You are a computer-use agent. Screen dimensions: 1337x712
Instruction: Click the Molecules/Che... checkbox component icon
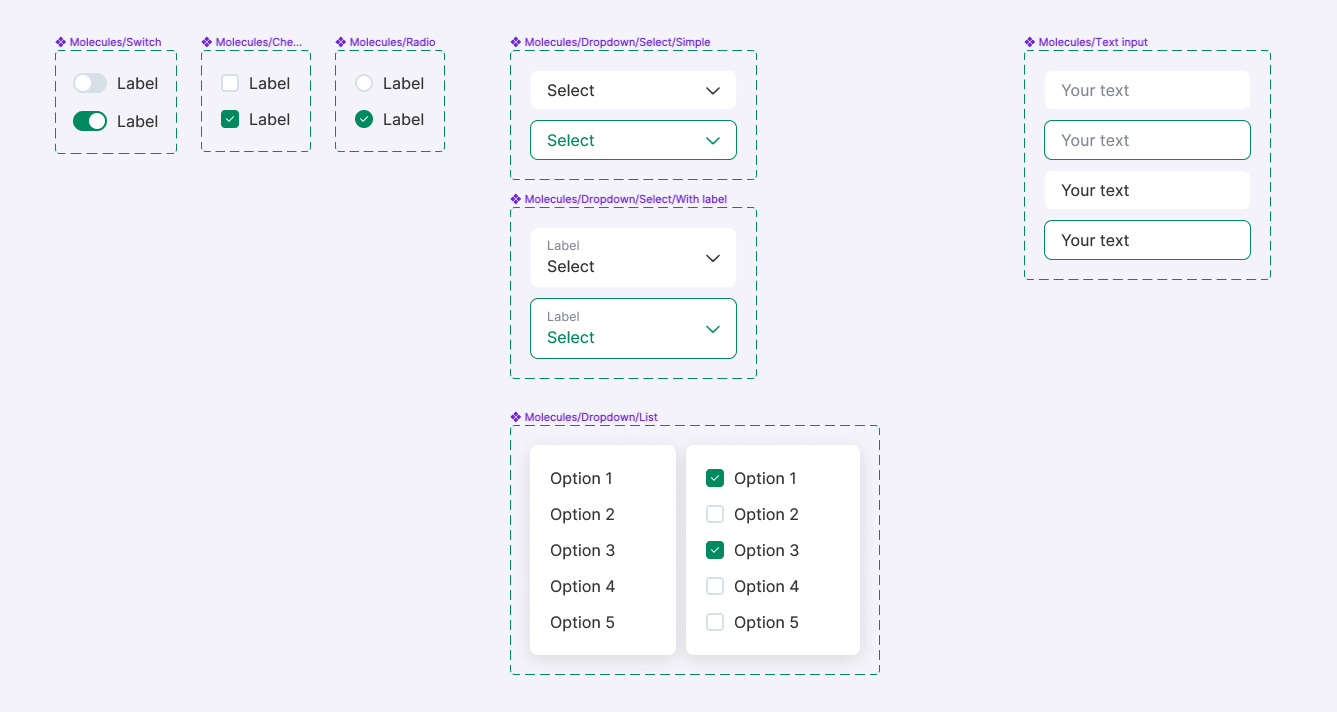coord(206,42)
